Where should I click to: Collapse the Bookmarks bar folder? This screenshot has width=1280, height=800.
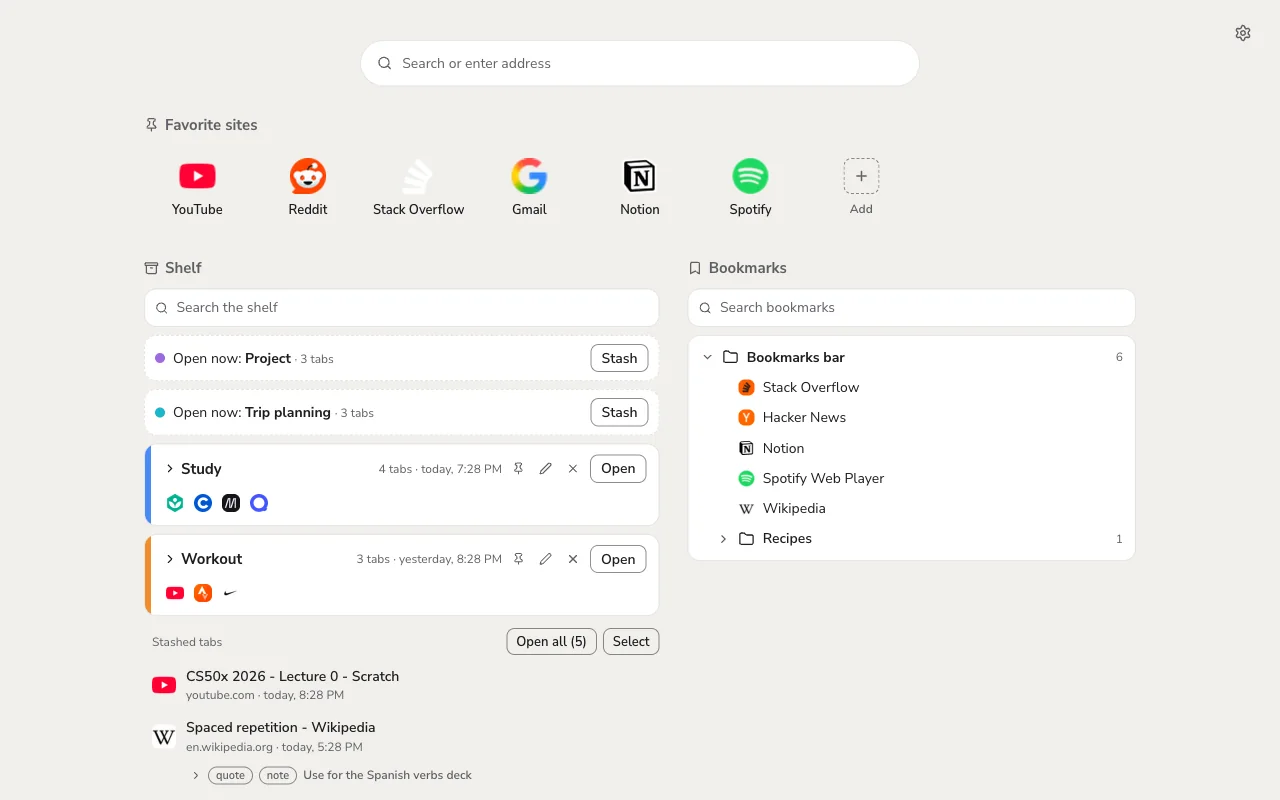click(708, 357)
